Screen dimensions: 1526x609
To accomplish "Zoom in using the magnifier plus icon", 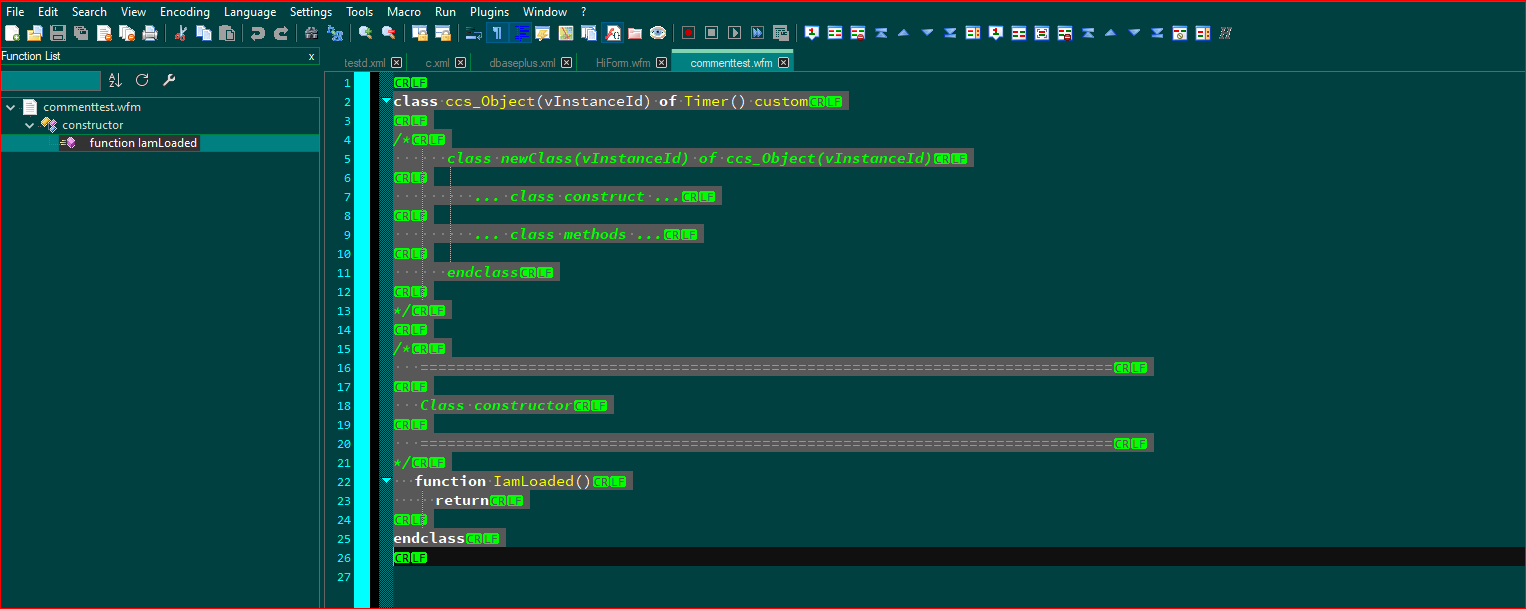I will point(366,33).
